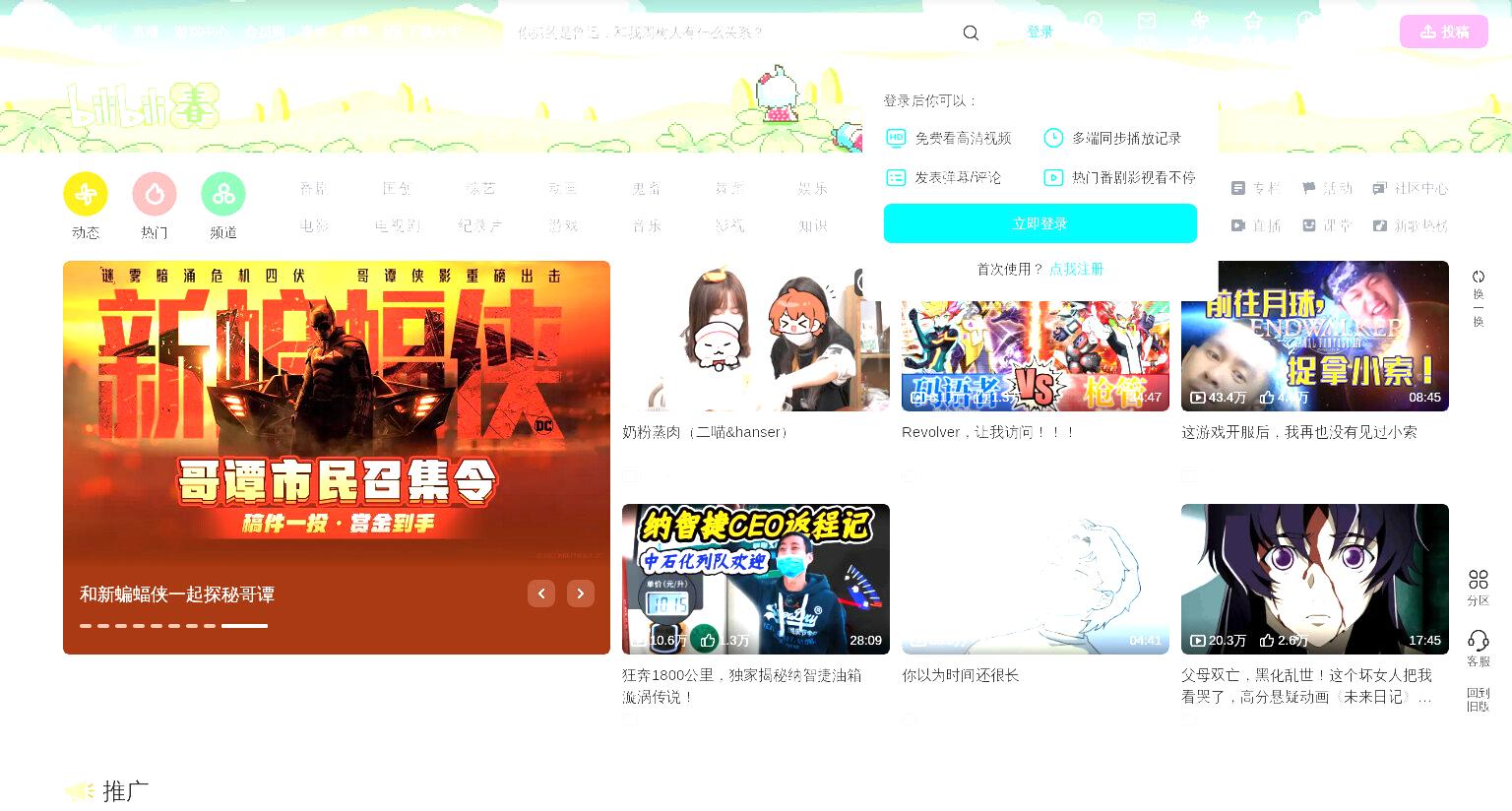
Task: Click the 立即登录 button
Action: [1040, 223]
